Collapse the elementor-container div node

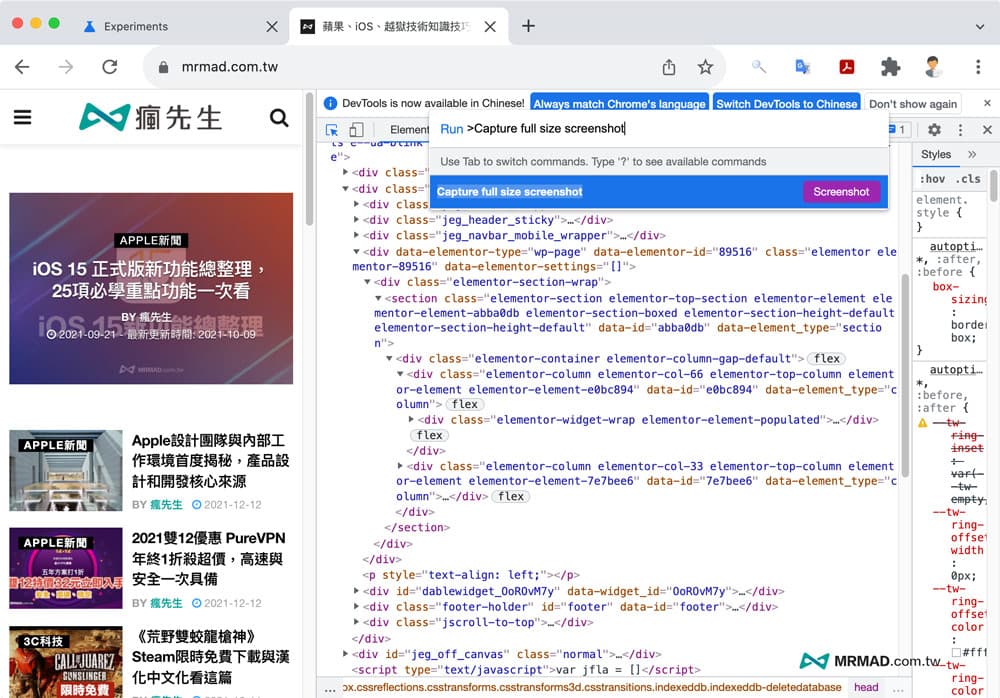389,359
